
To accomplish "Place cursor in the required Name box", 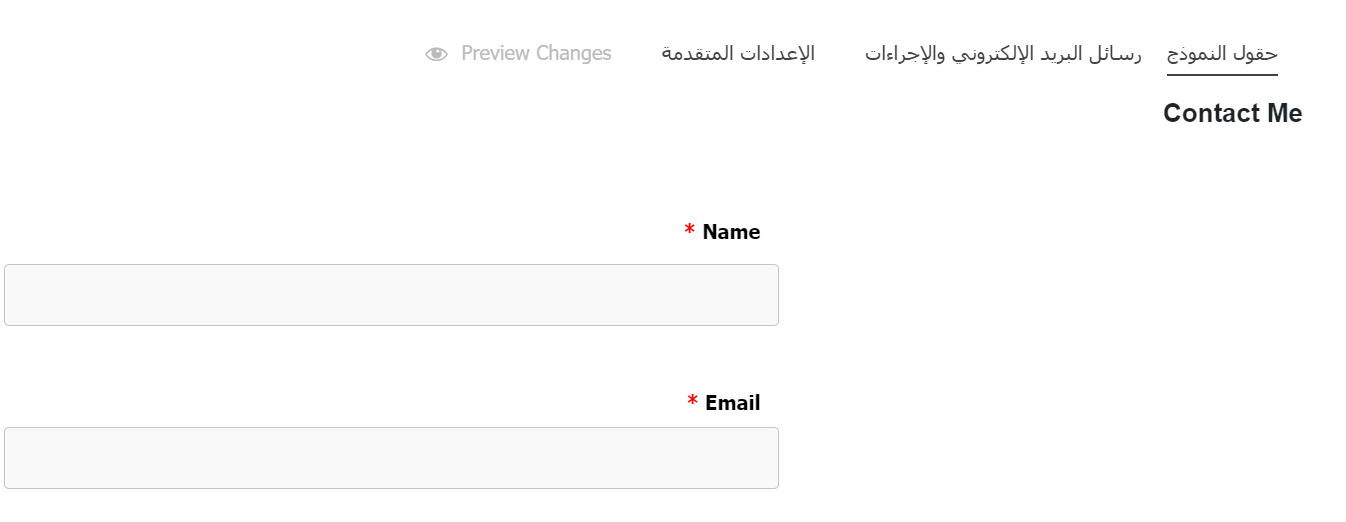I will point(391,295).
